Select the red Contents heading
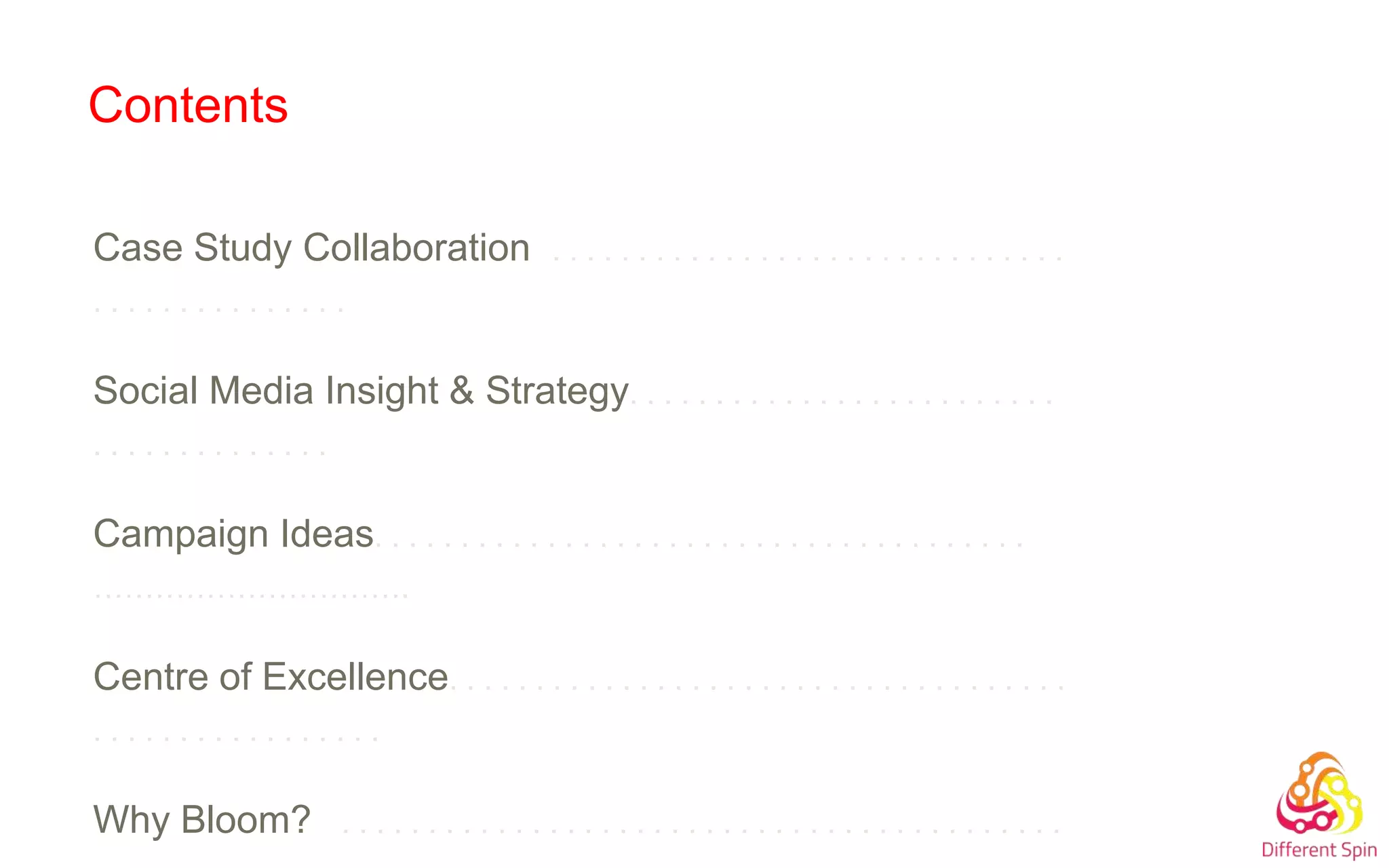 [189, 105]
